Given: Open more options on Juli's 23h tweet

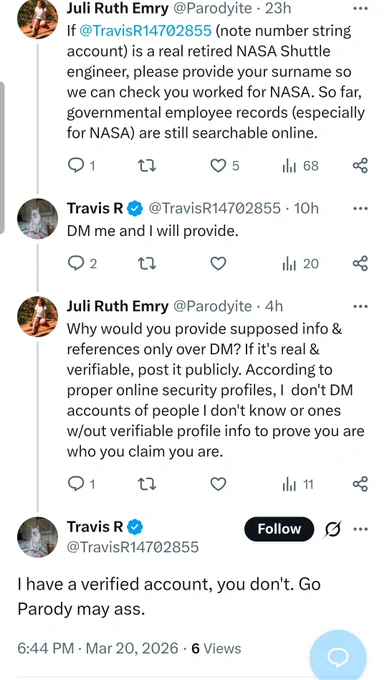Looking at the screenshot, I should 361,8.
